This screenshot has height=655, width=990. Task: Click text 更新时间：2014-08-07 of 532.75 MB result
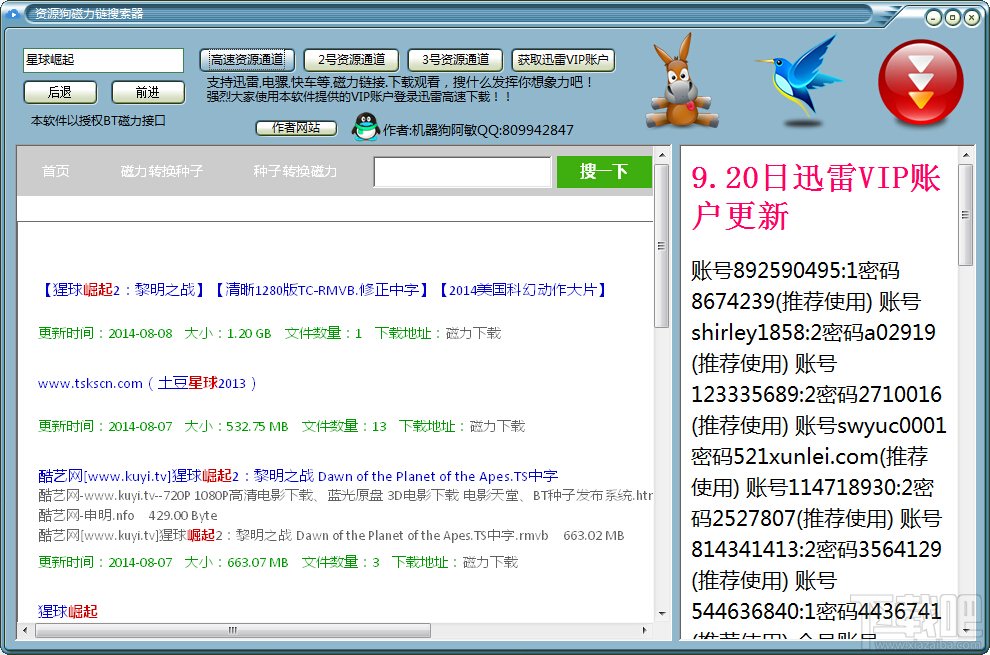click(x=105, y=426)
